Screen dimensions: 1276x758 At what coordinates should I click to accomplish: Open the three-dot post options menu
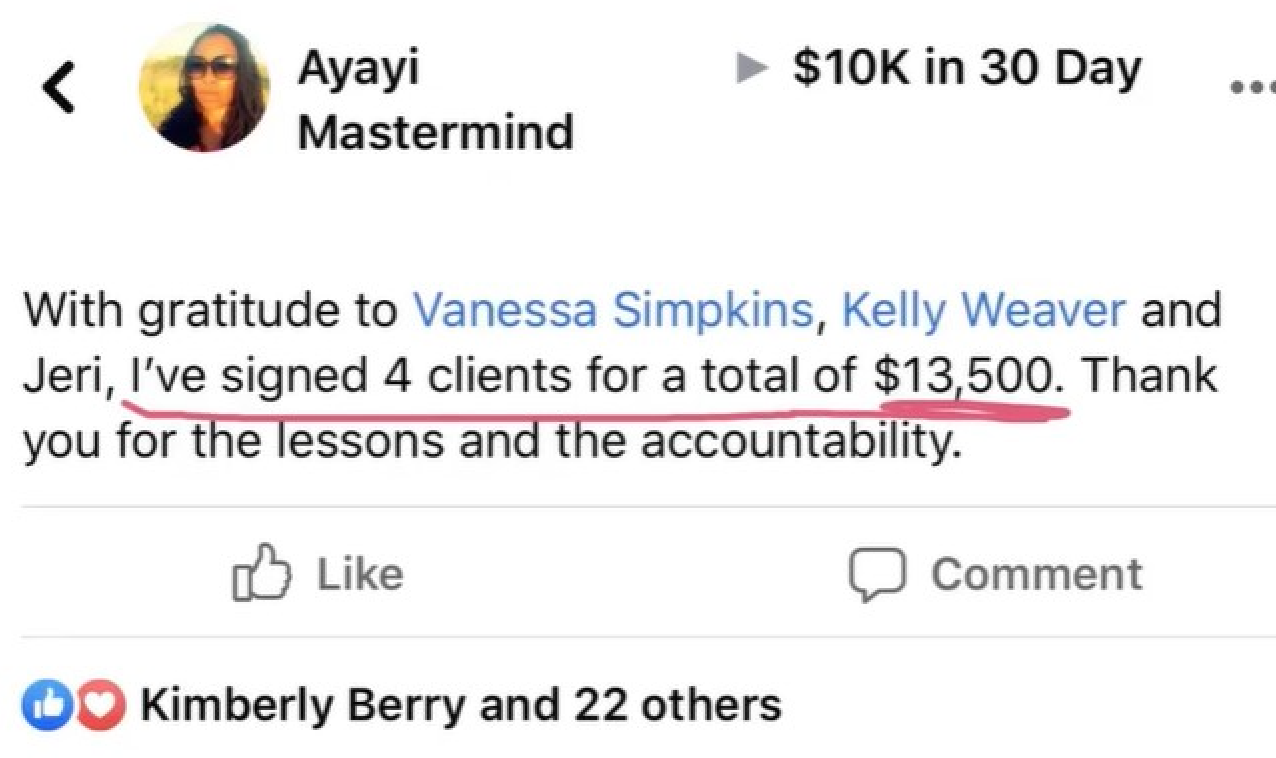1255,86
